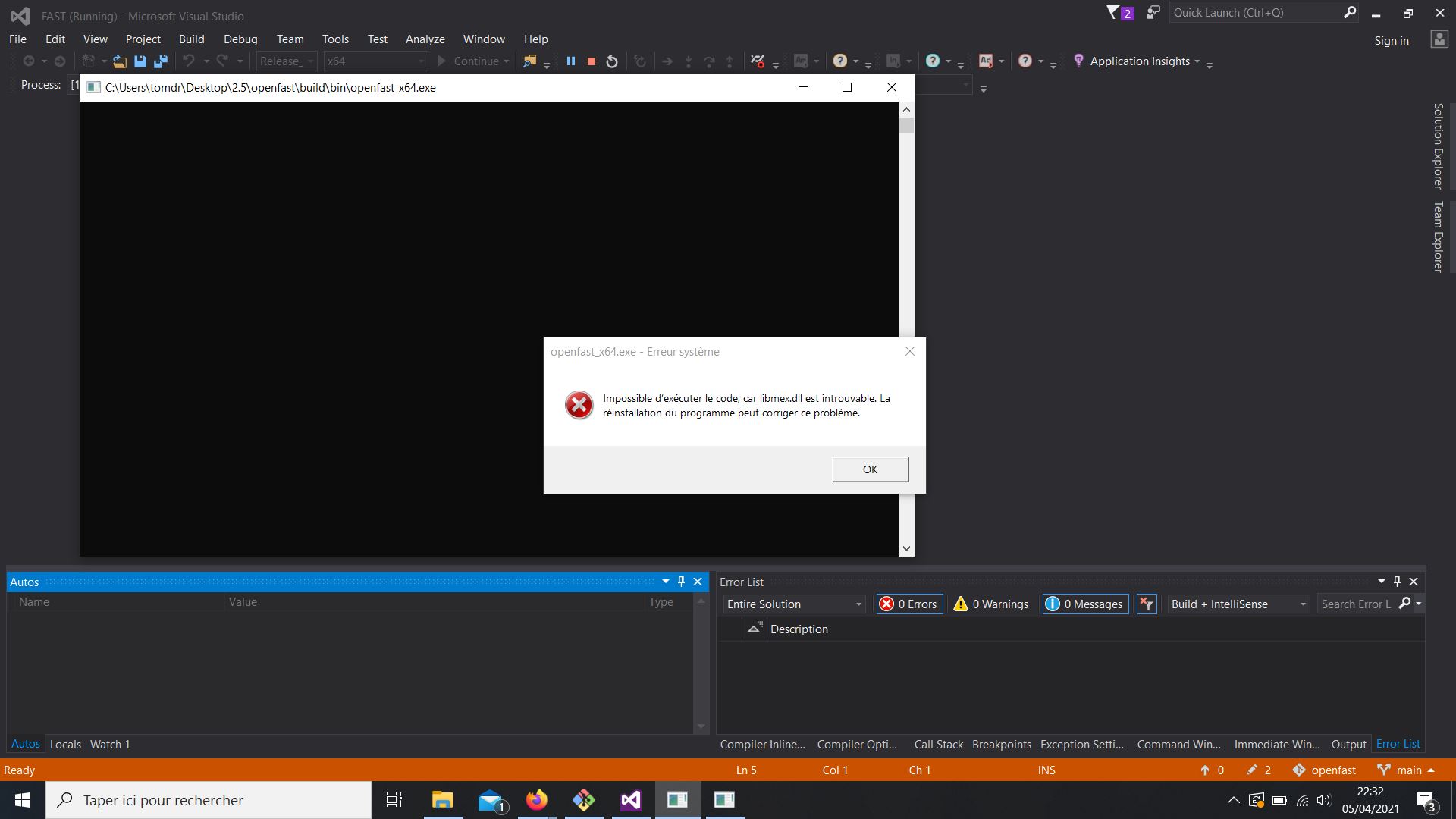Viewport: 1456px width, 819px height.
Task: Select the Save All icon
Action: pyautogui.click(x=160, y=61)
